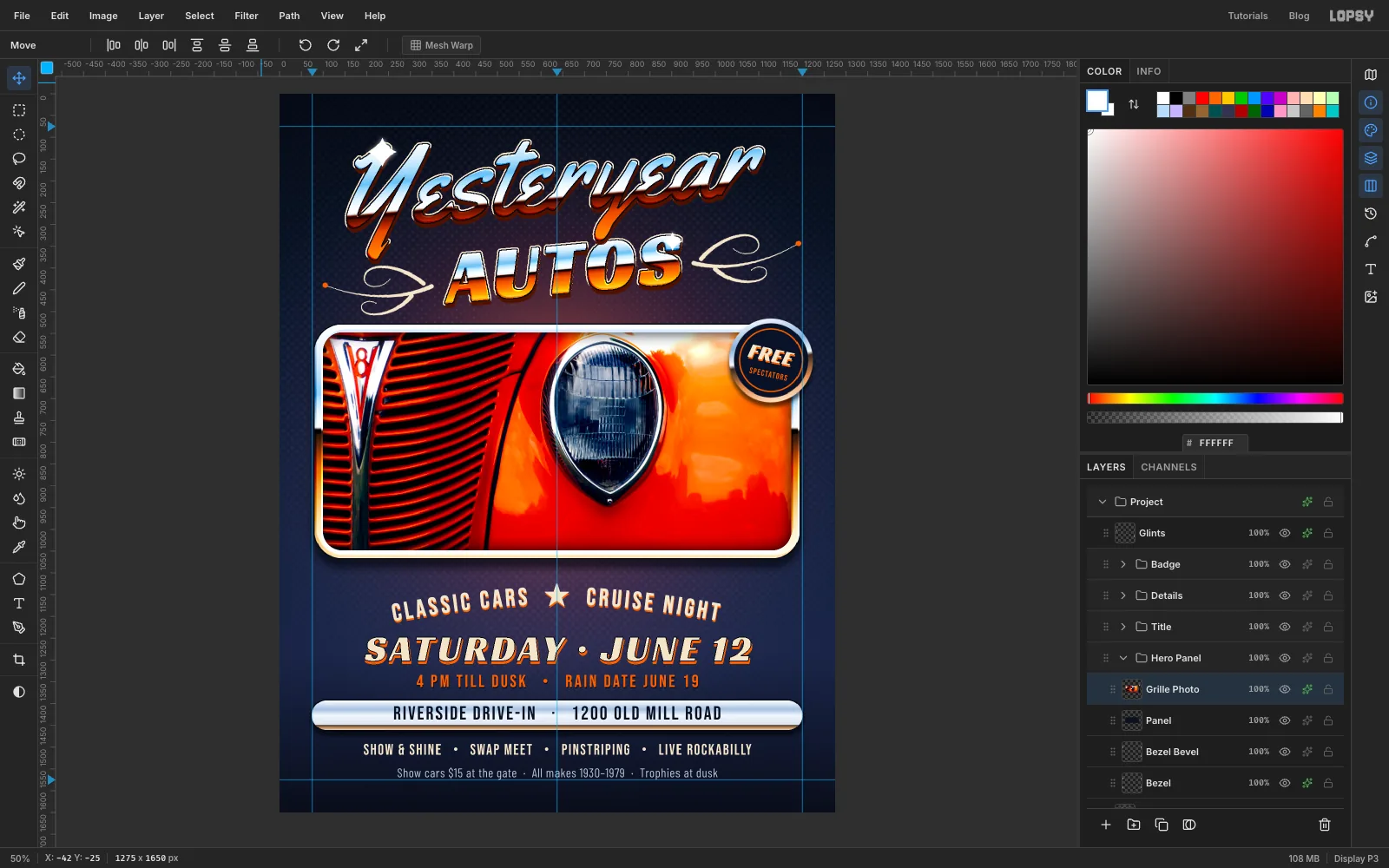Image resolution: width=1389 pixels, height=868 pixels.
Task: Toggle visibility of the Panel layer
Action: coord(1285,720)
